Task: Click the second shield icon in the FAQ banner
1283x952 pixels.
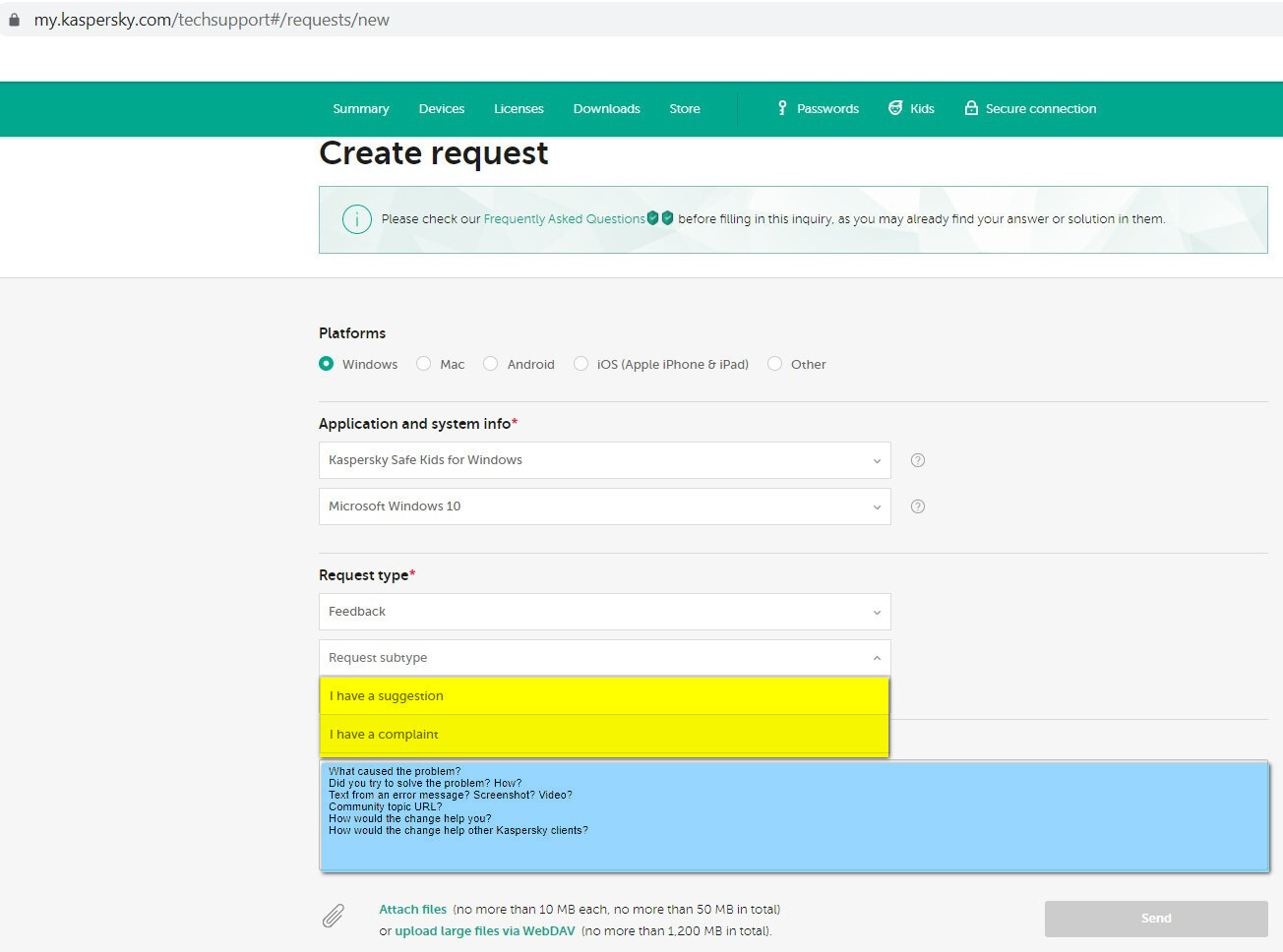Action: pyautogui.click(x=668, y=218)
